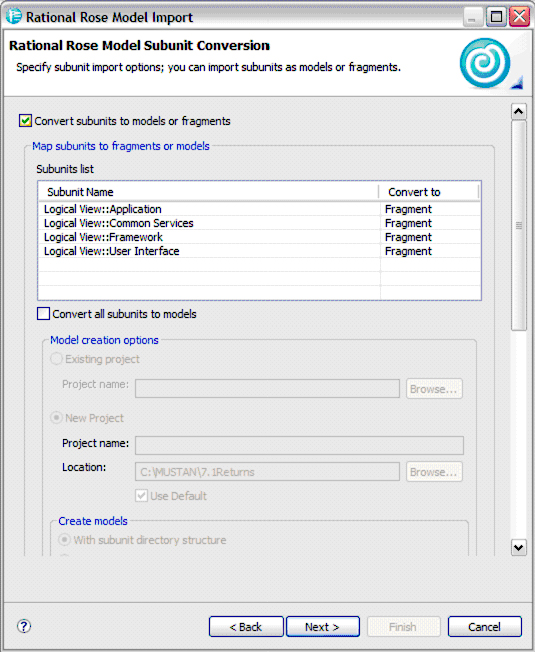Click the scrollbar down arrow
This screenshot has height=652, width=535.
(518, 547)
